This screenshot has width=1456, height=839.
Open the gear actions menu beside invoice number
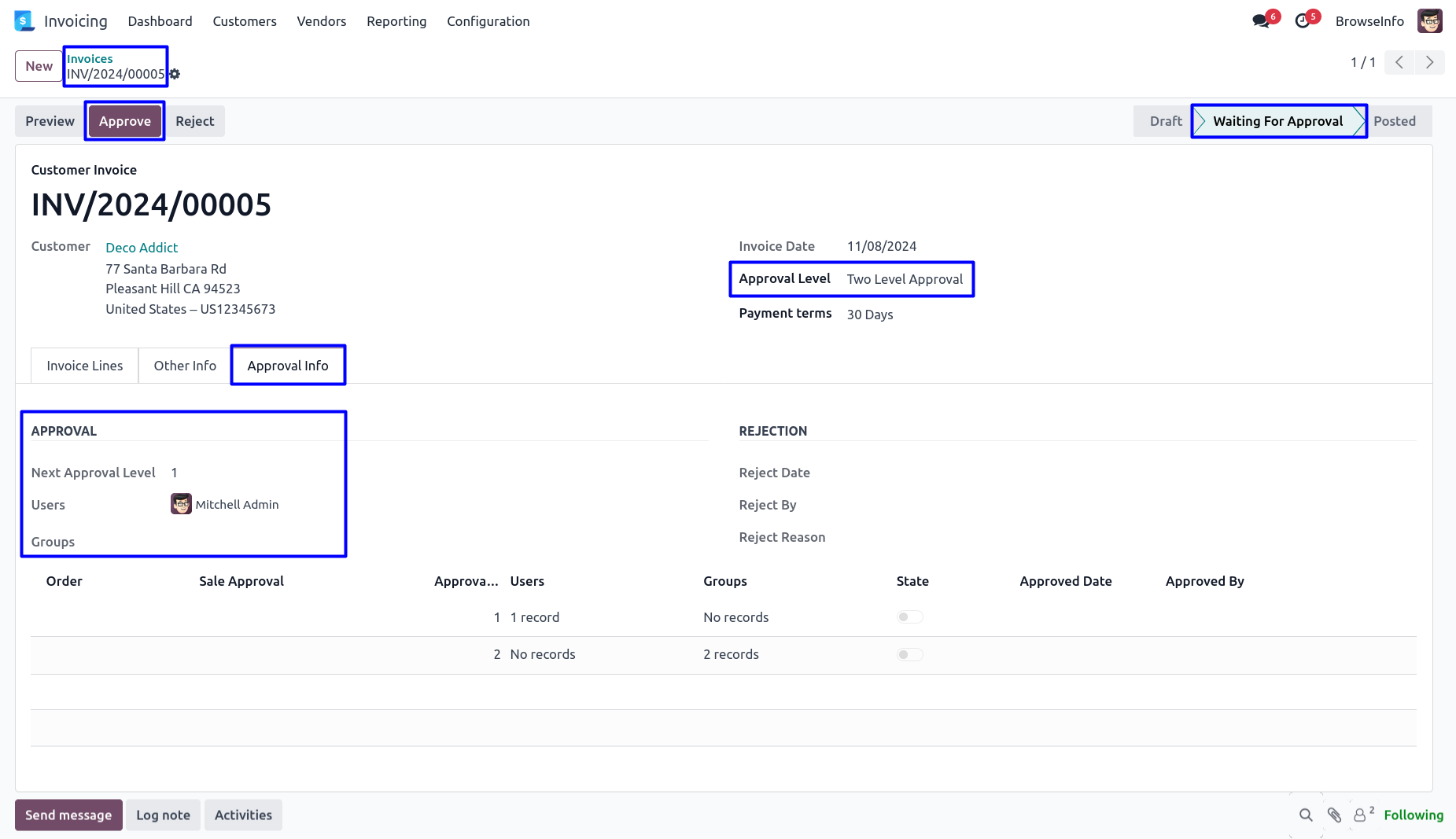[x=175, y=74]
